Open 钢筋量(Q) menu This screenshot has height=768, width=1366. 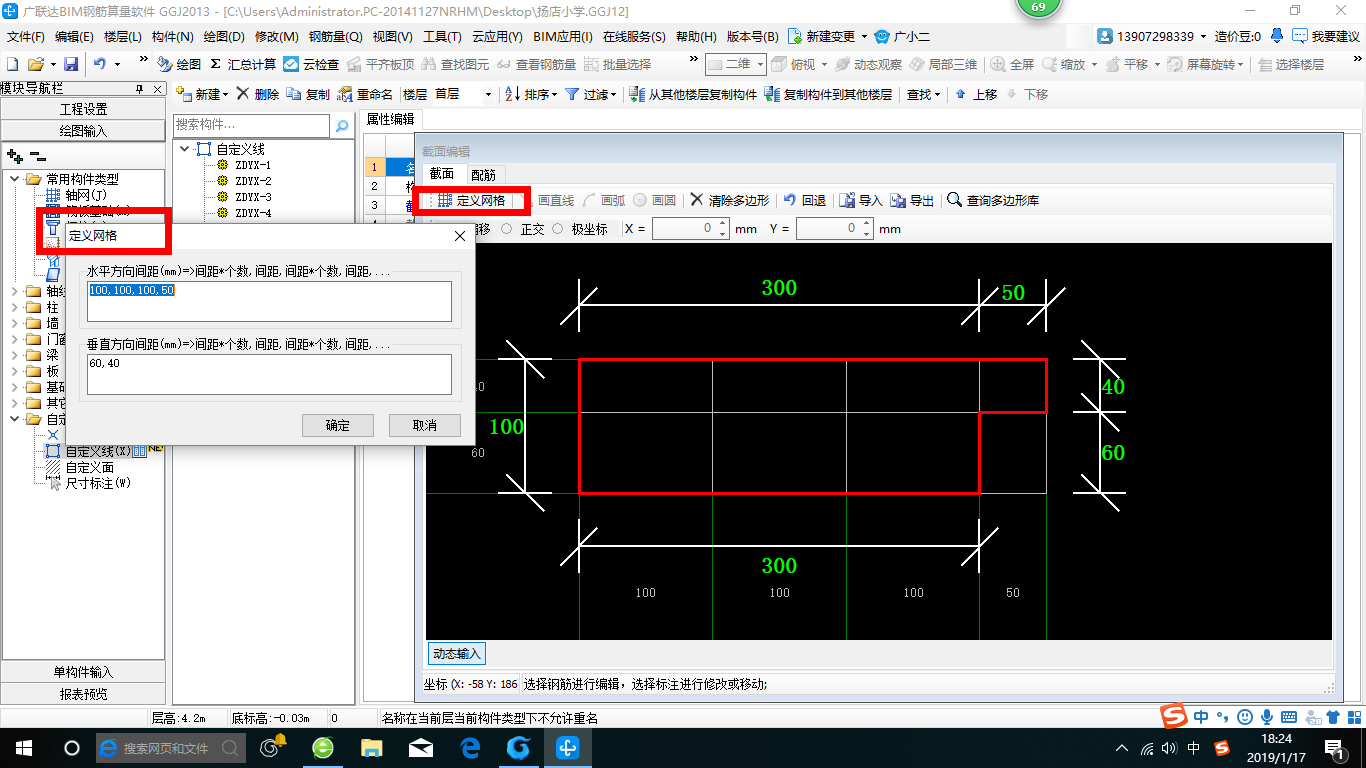(x=335, y=36)
